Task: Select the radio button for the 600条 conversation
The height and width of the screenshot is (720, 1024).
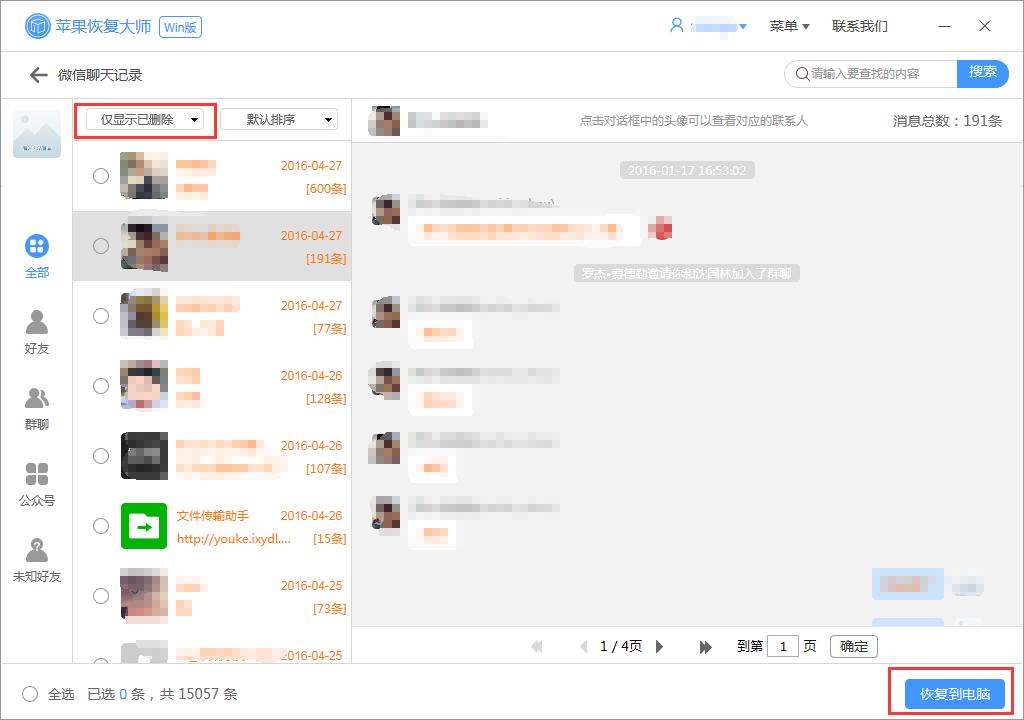Action: click(101, 175)
